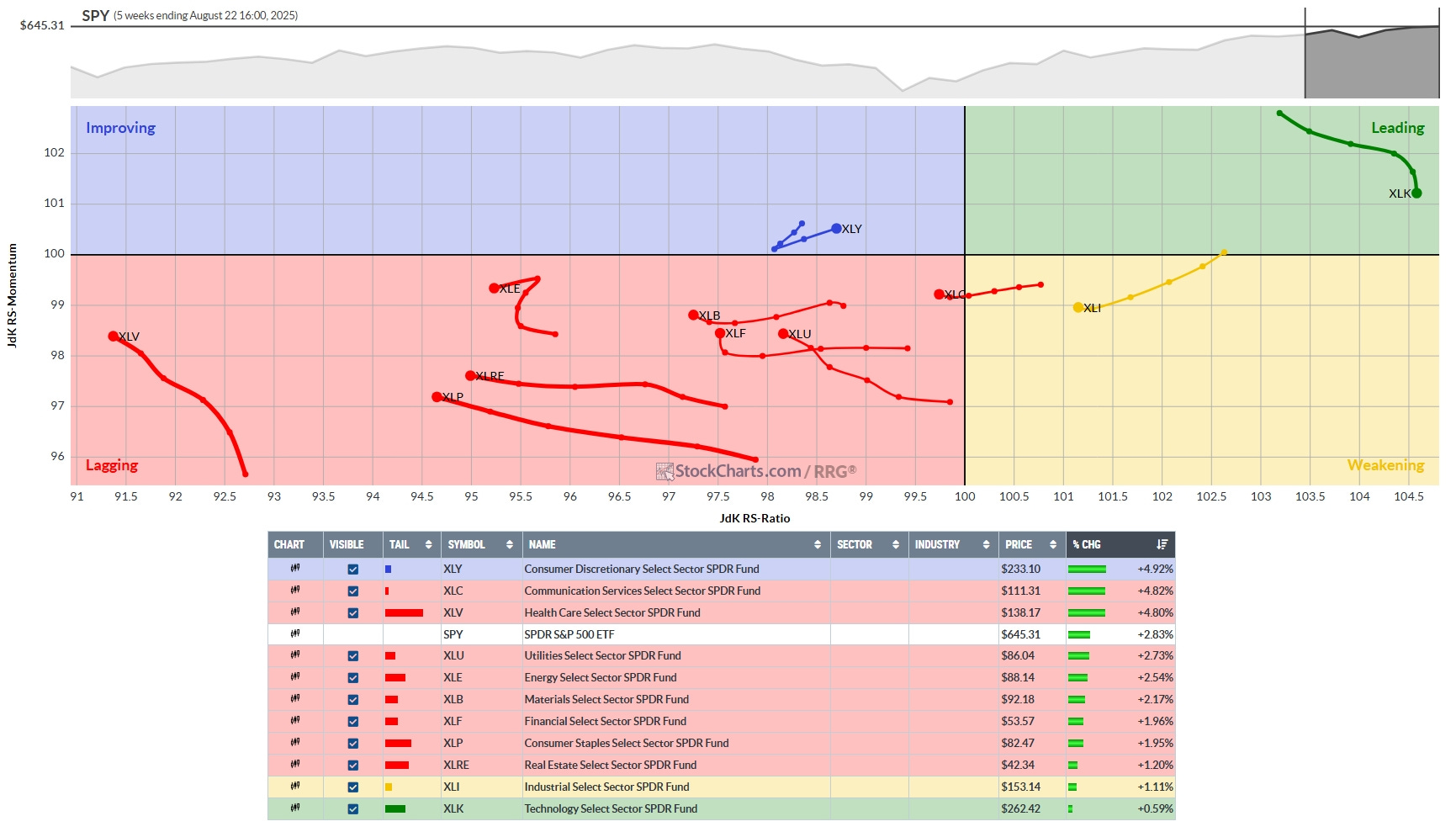1456x832 pixels.
Task: Click the green tail swatch for XLK
Action: point(395,809)
